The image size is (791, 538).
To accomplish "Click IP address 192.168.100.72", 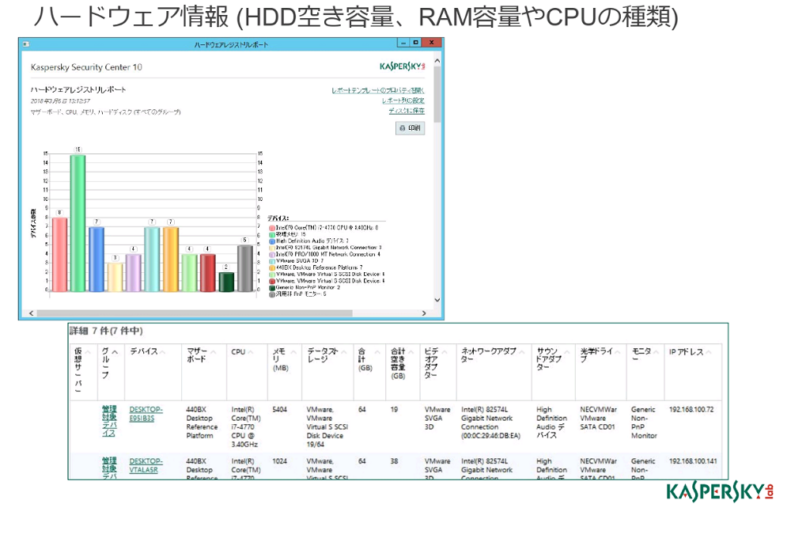I will pyautogui.click(x=691, y=410).
